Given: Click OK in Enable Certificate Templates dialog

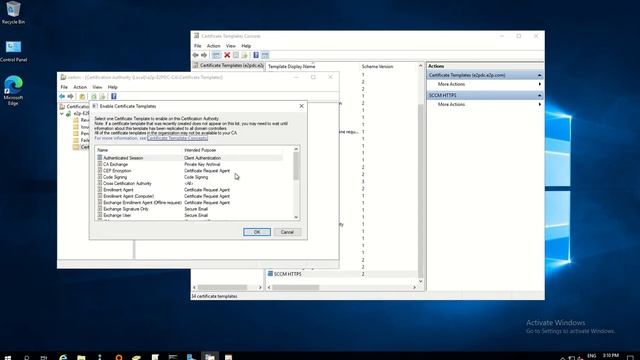Looking at the screenshot, I should point(257,232).
